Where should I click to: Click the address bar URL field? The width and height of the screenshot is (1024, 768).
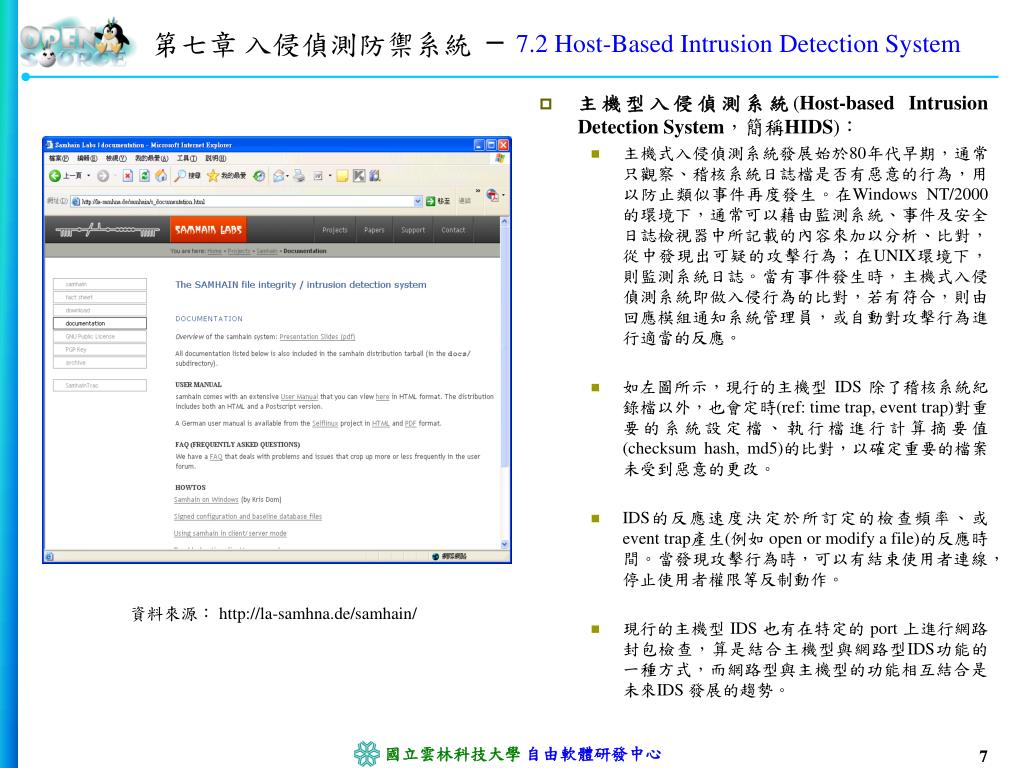246,201
